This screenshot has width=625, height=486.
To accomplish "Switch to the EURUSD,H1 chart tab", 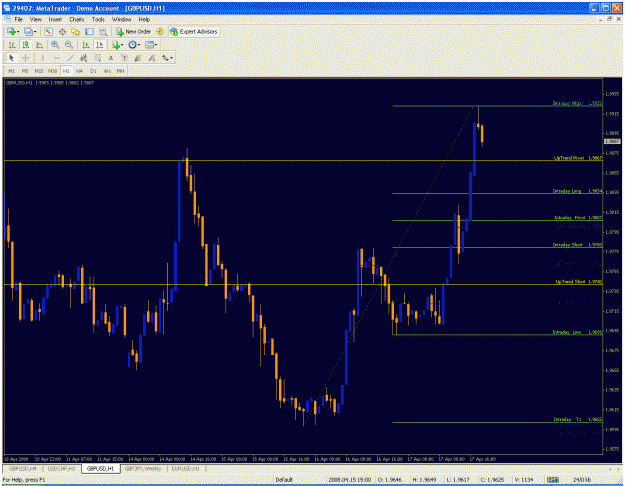I will click(185, 469).
